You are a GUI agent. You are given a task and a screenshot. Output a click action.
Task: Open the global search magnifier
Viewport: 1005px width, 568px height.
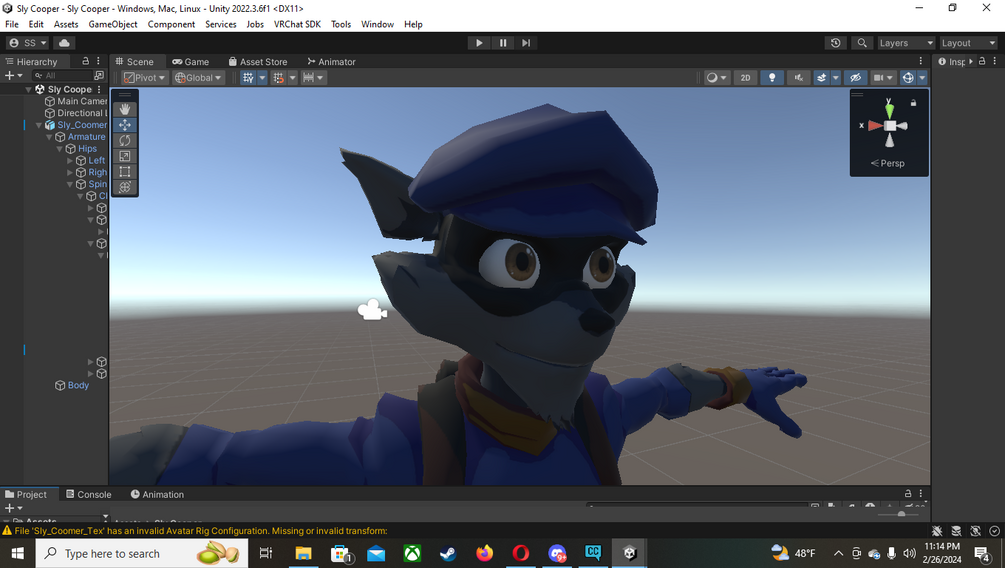[862, 43]
